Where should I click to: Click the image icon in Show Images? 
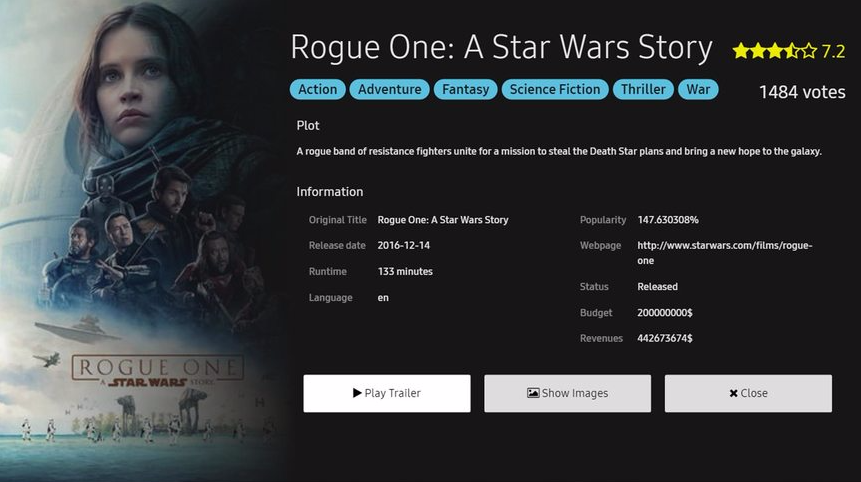533,393
